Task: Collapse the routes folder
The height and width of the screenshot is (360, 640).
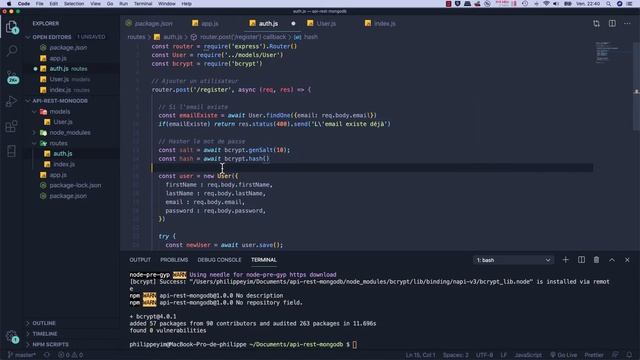Action: 58,143
